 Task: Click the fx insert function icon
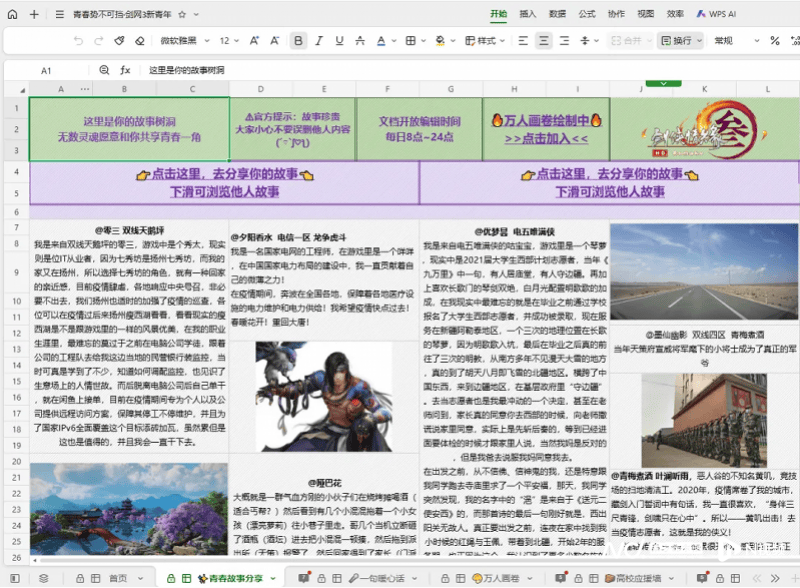(125, 71)
